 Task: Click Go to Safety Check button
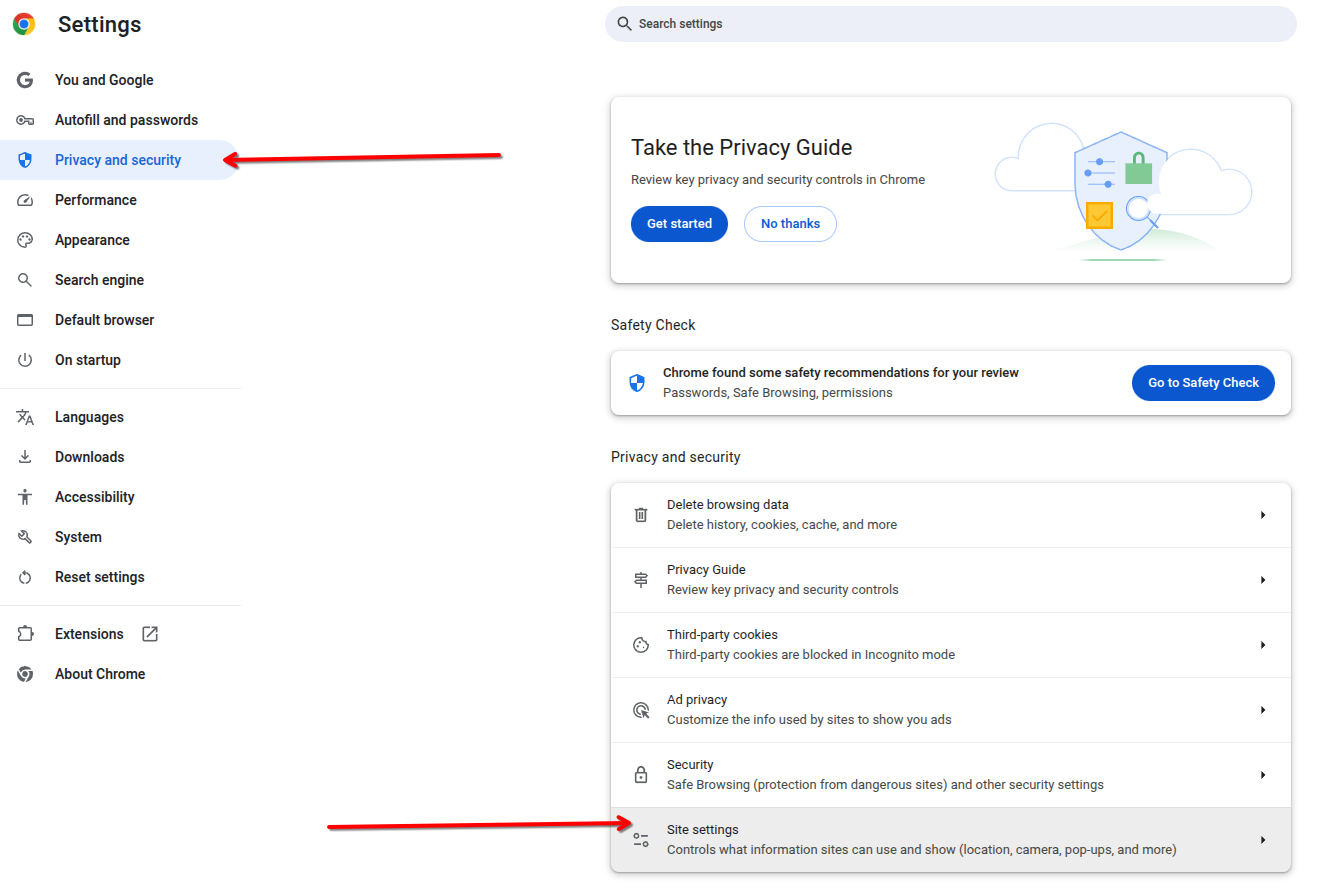(1203, 383)
